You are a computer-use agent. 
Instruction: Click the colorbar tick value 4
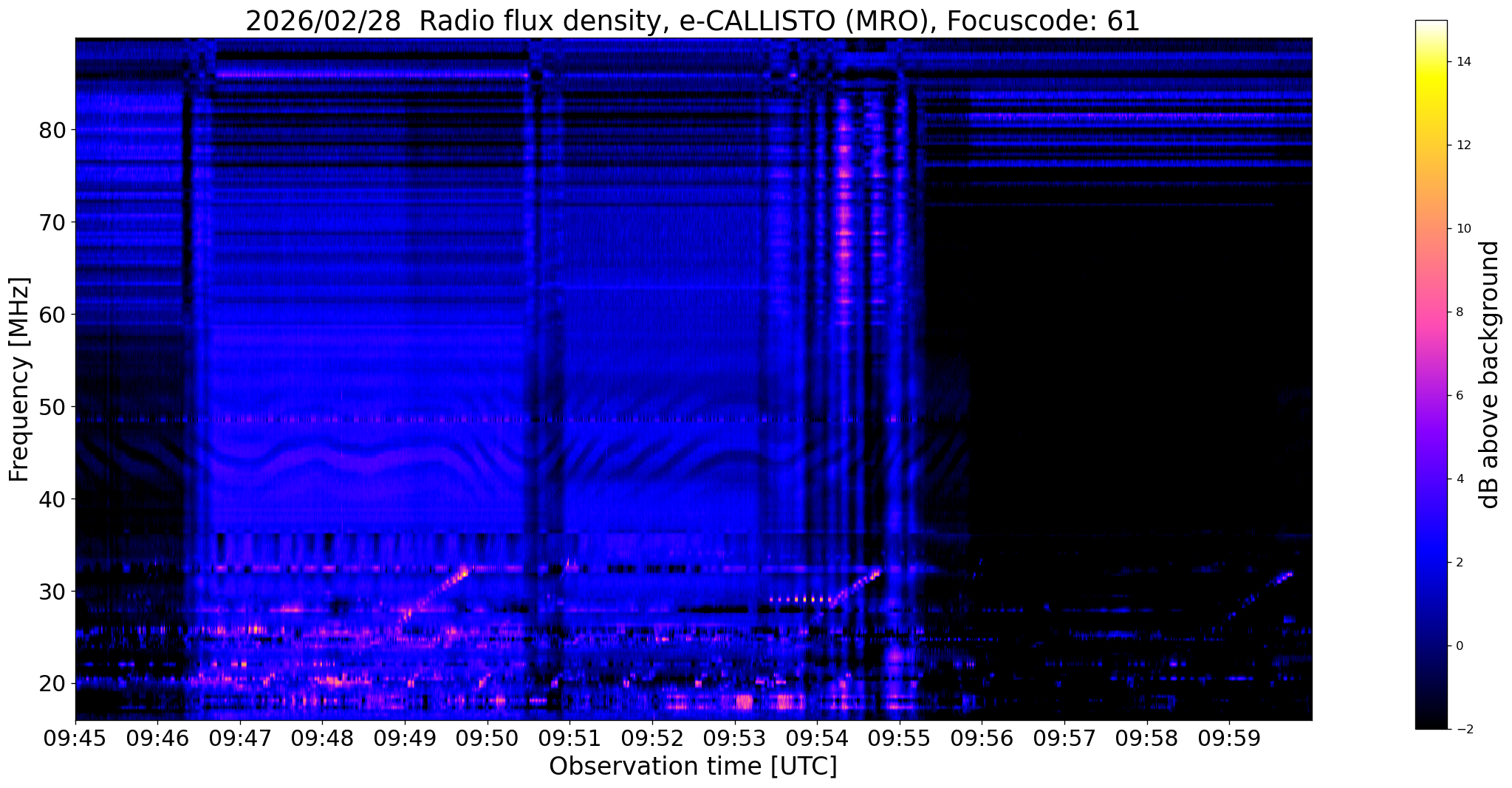coord(1459,479)
